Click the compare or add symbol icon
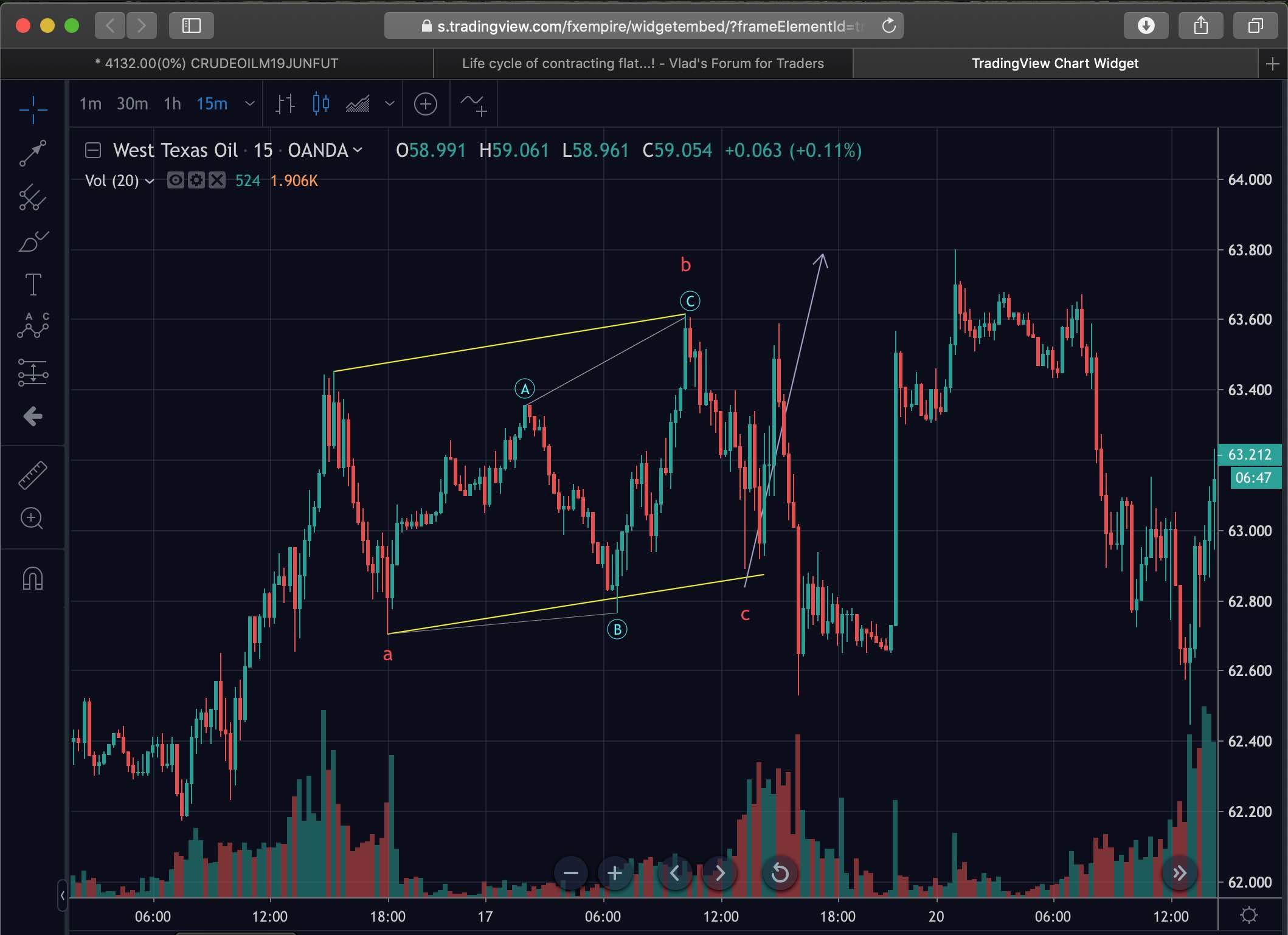1288x935 pixels. point(425,104)
